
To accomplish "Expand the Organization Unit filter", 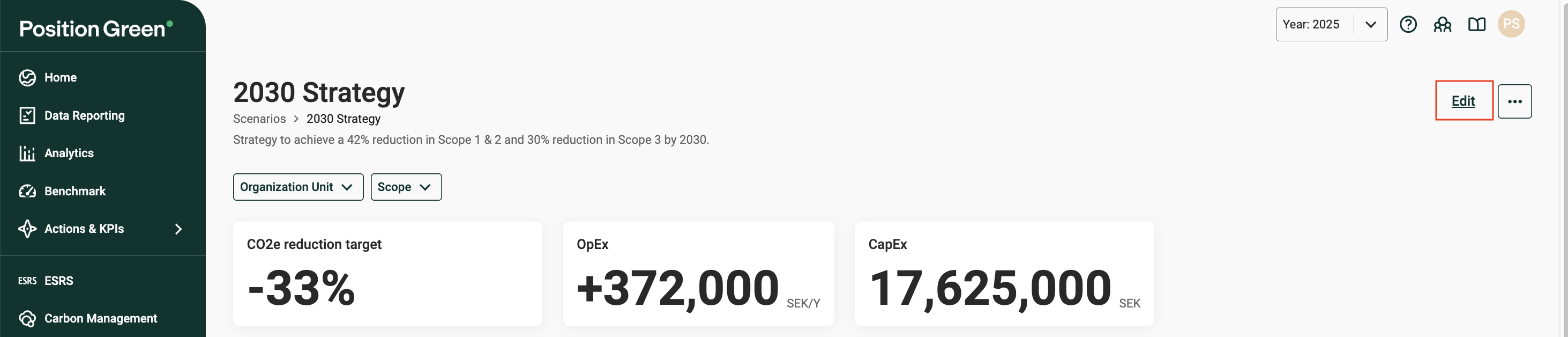I will [x=297, y=187].
